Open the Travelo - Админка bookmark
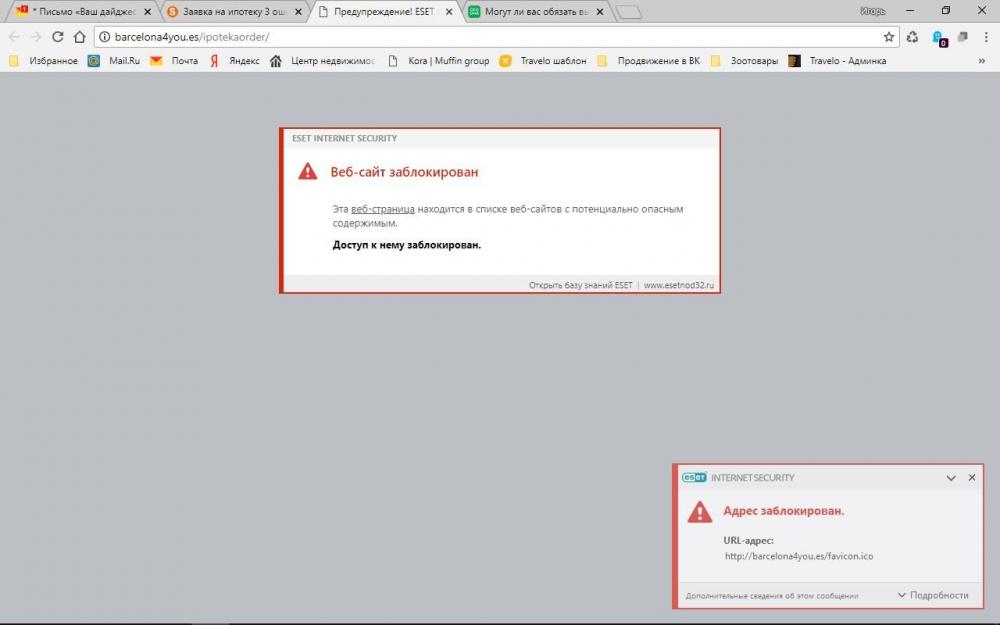Screen dimensions: 1000x625 click(x=837, y=61)
